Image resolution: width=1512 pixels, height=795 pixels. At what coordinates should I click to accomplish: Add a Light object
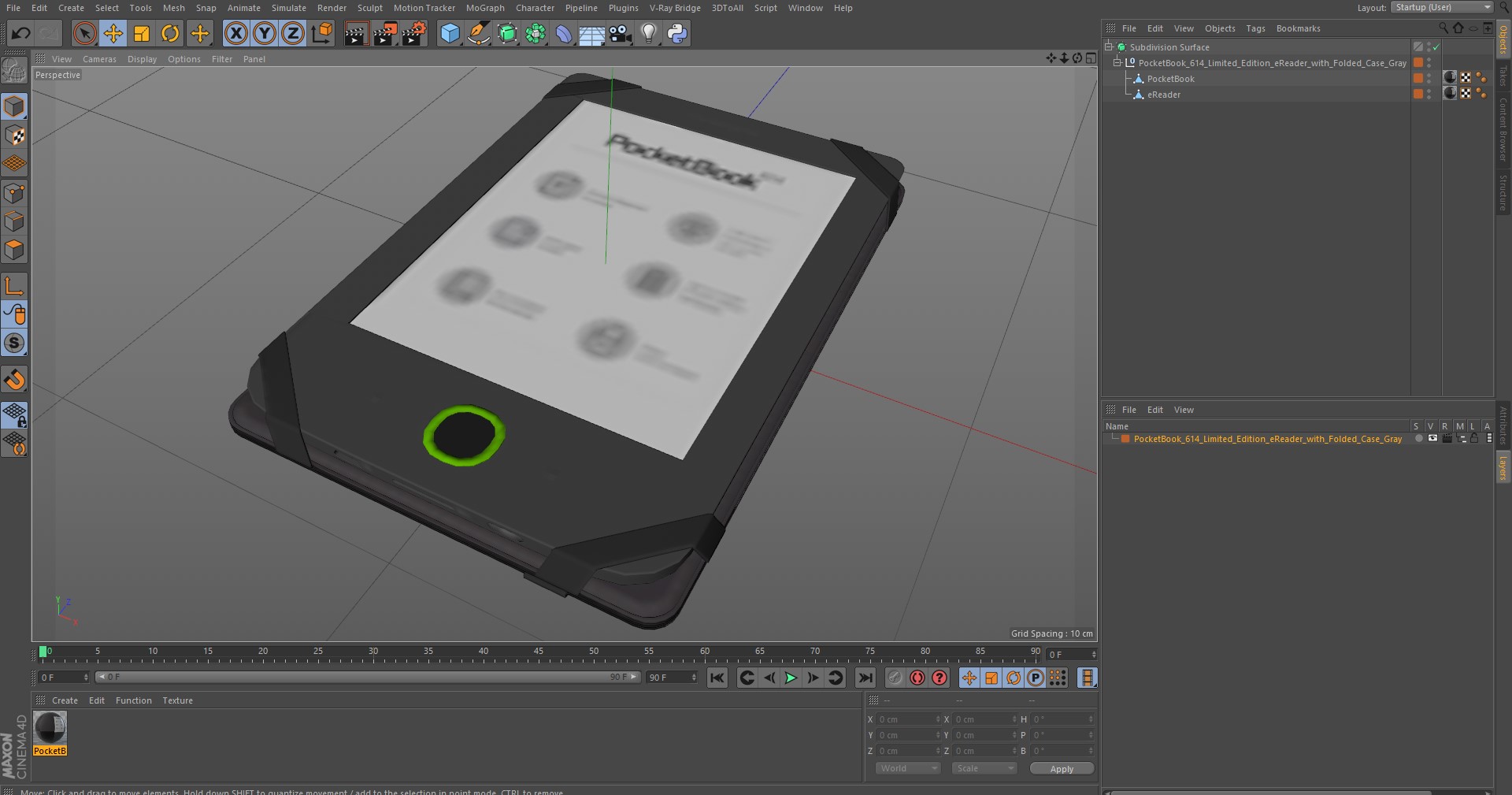[649, 33]
